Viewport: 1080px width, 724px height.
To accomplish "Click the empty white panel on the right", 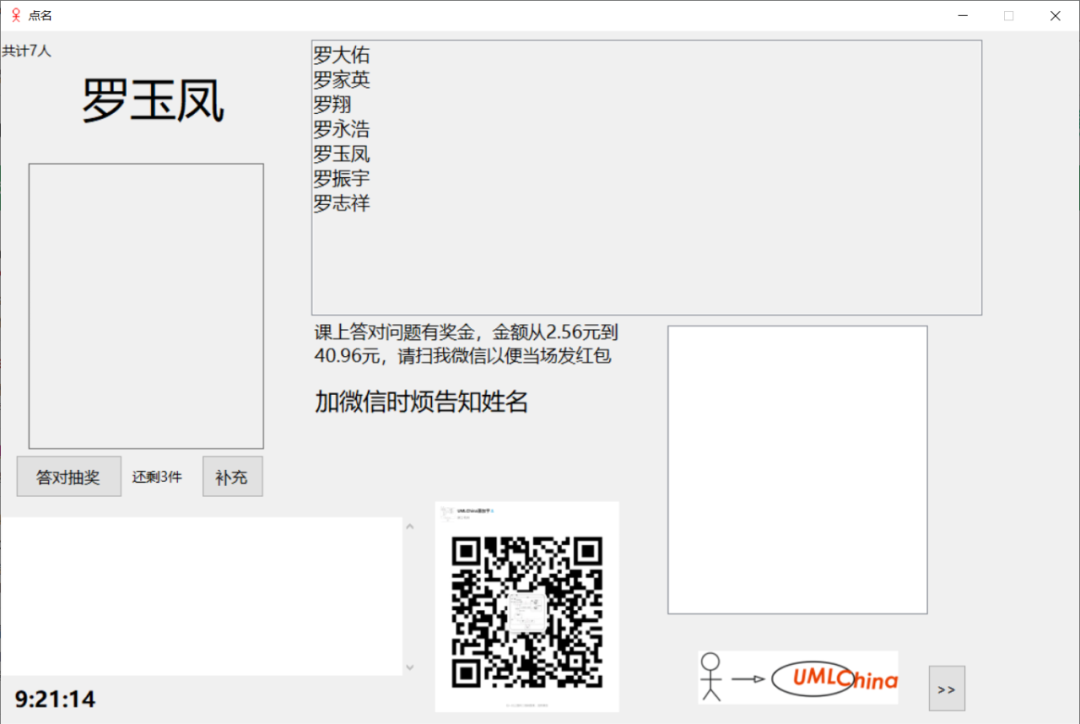I will click(797, 468).
